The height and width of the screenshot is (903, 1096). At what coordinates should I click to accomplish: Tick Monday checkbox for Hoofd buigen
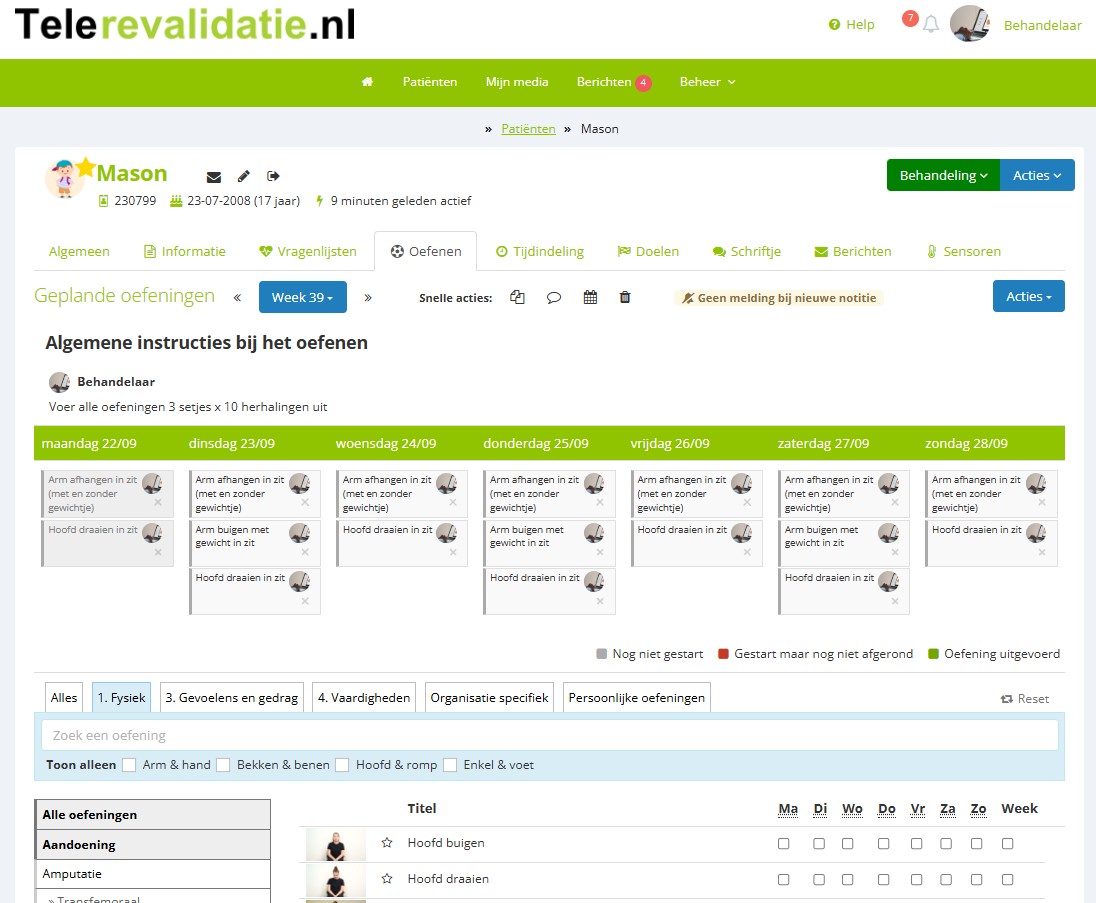[x=784, y=844]
